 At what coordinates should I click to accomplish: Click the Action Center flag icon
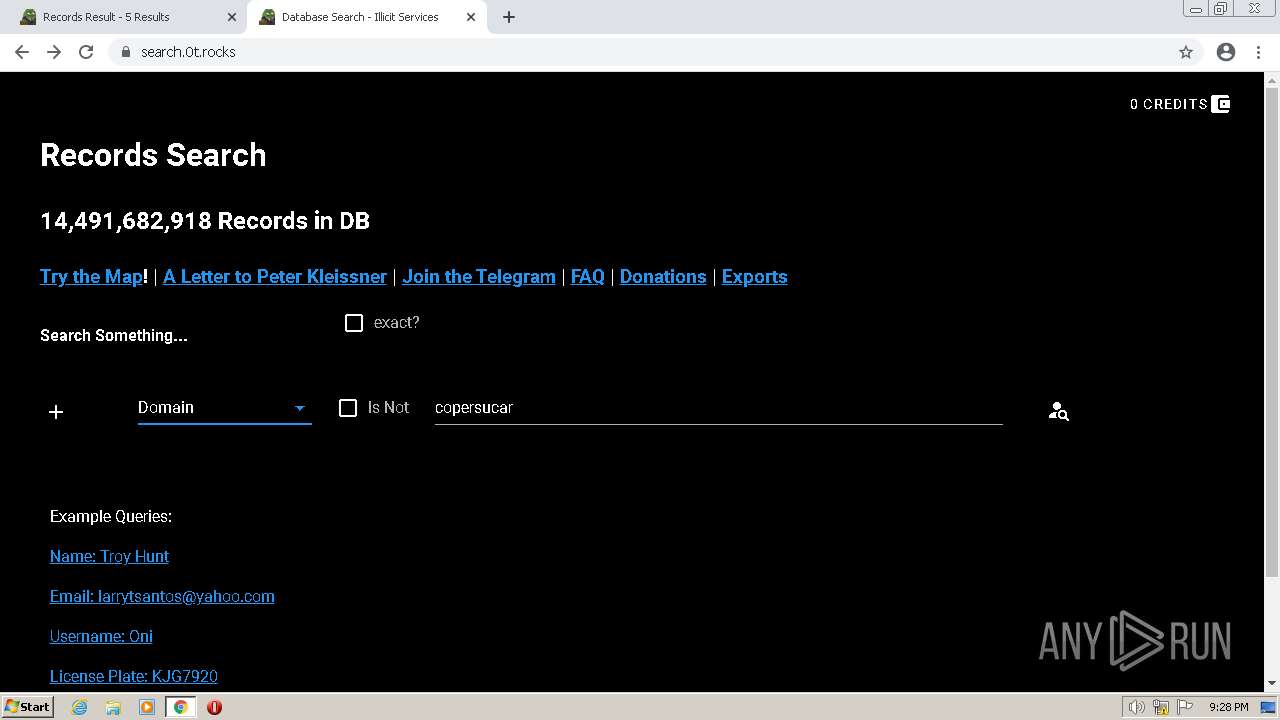(1185, 707)
